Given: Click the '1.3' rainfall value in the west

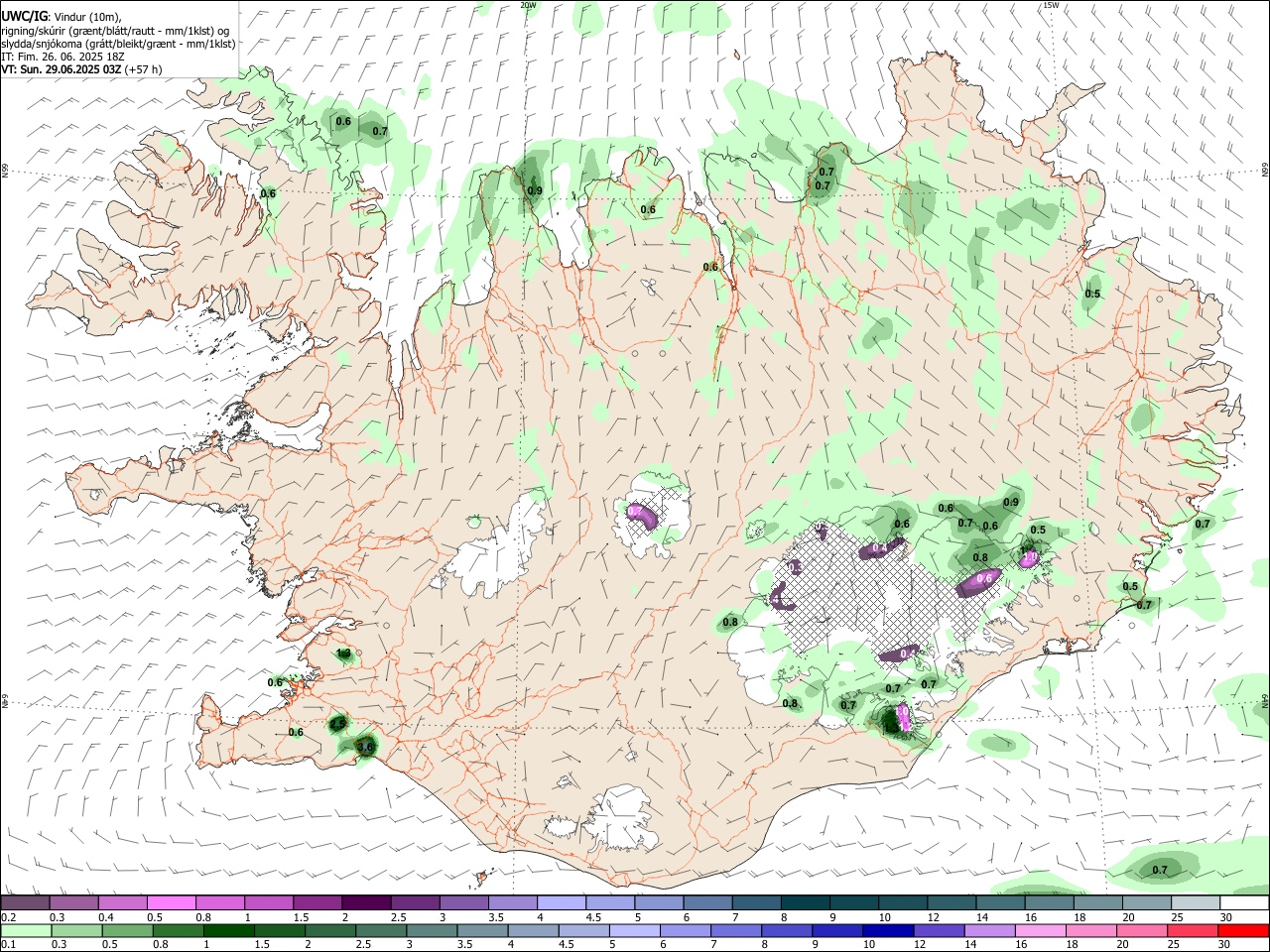Looking at the screenshot, I should pos(344,654).
